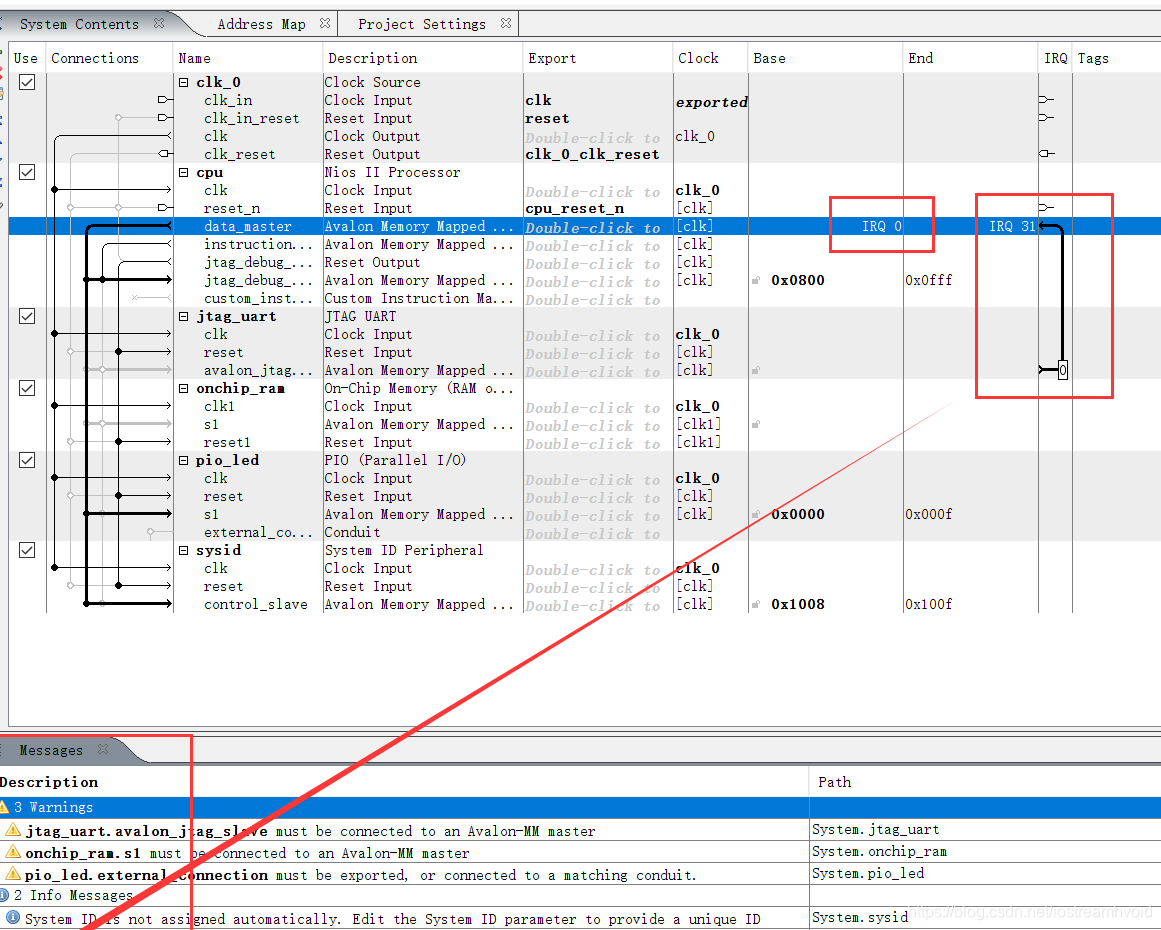
Task: Select control_slave row under sysid
Action: tap(584, 604)
